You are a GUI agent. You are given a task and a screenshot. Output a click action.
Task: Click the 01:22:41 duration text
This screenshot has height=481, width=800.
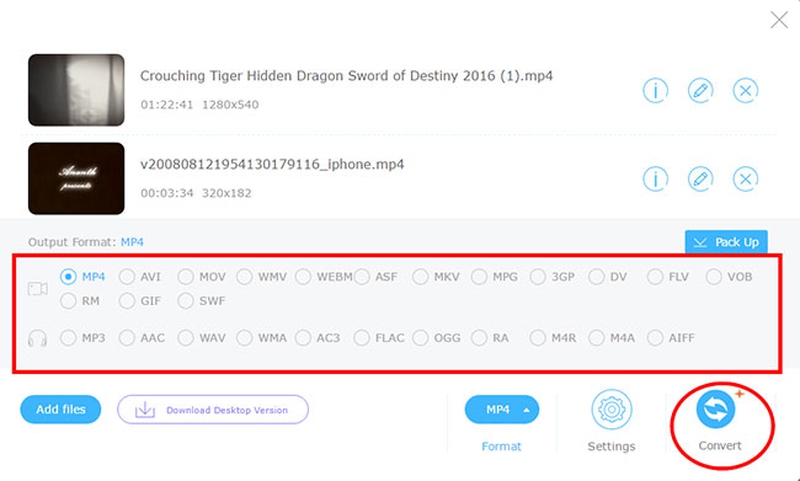[167, 105]
